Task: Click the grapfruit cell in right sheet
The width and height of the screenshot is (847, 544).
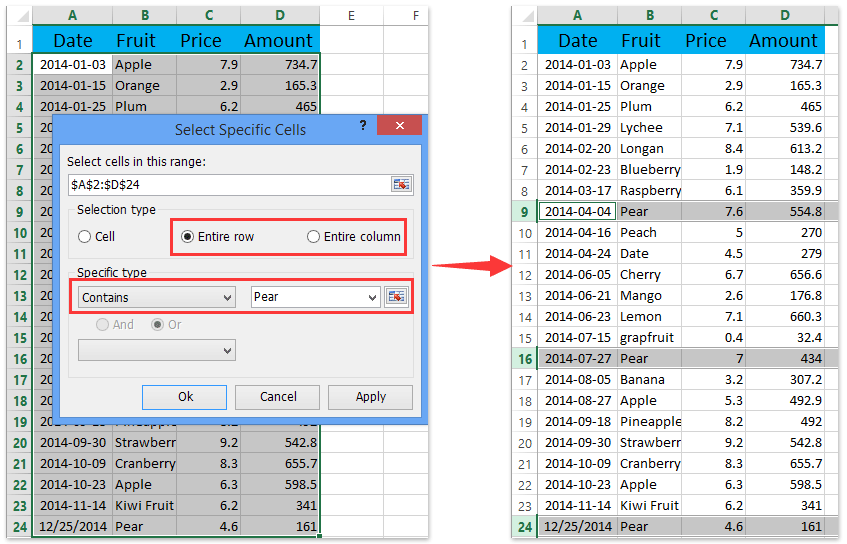Action: [648, 337]
